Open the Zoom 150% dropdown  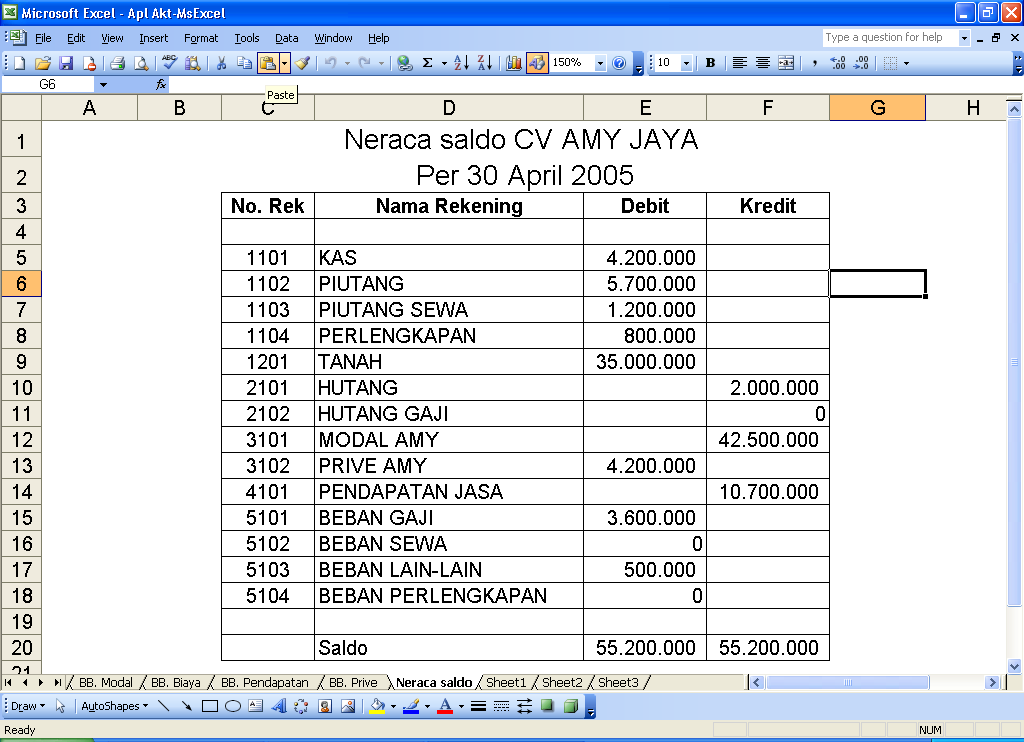600,63
